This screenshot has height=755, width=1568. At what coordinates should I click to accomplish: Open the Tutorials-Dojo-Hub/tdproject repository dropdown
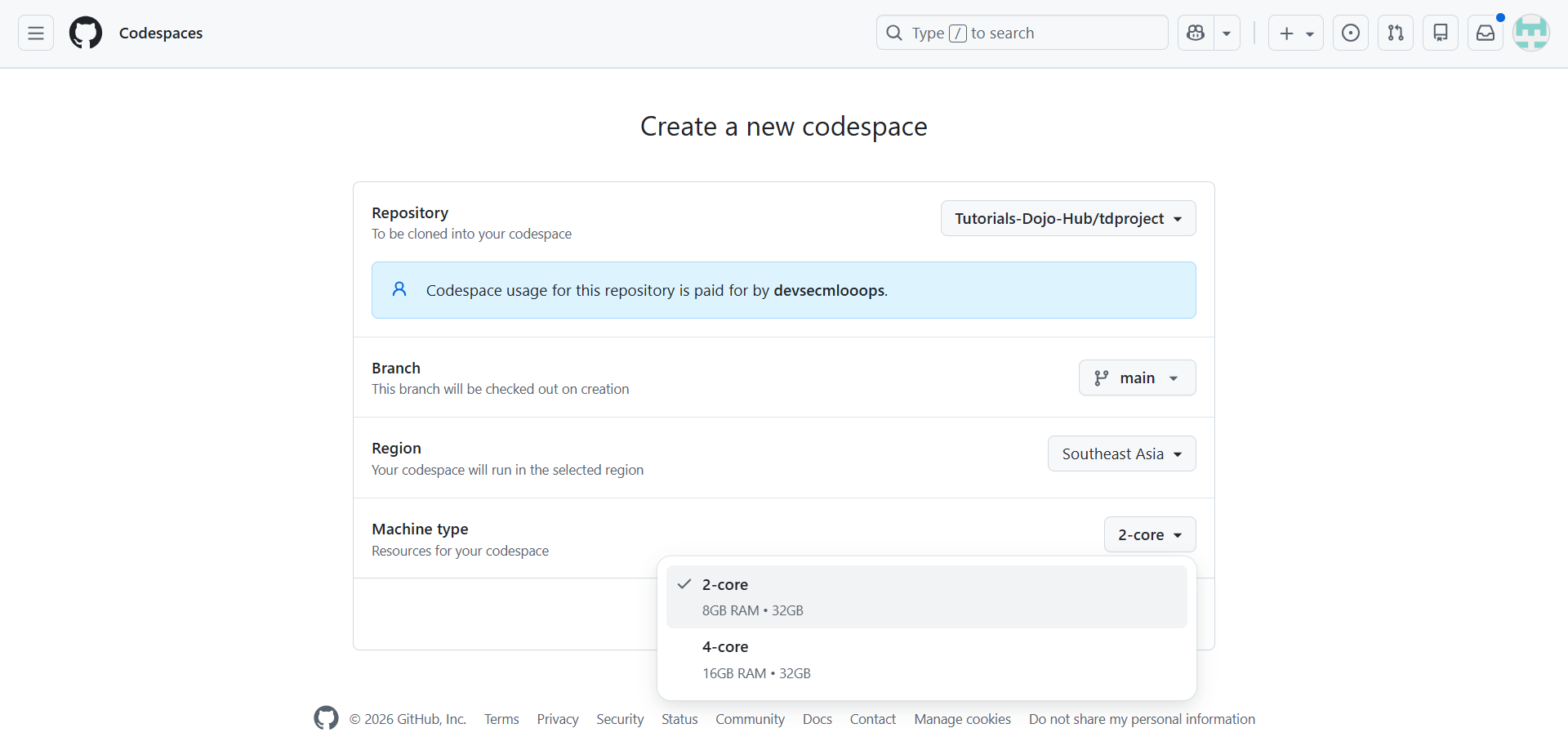tap(1068, 218)
